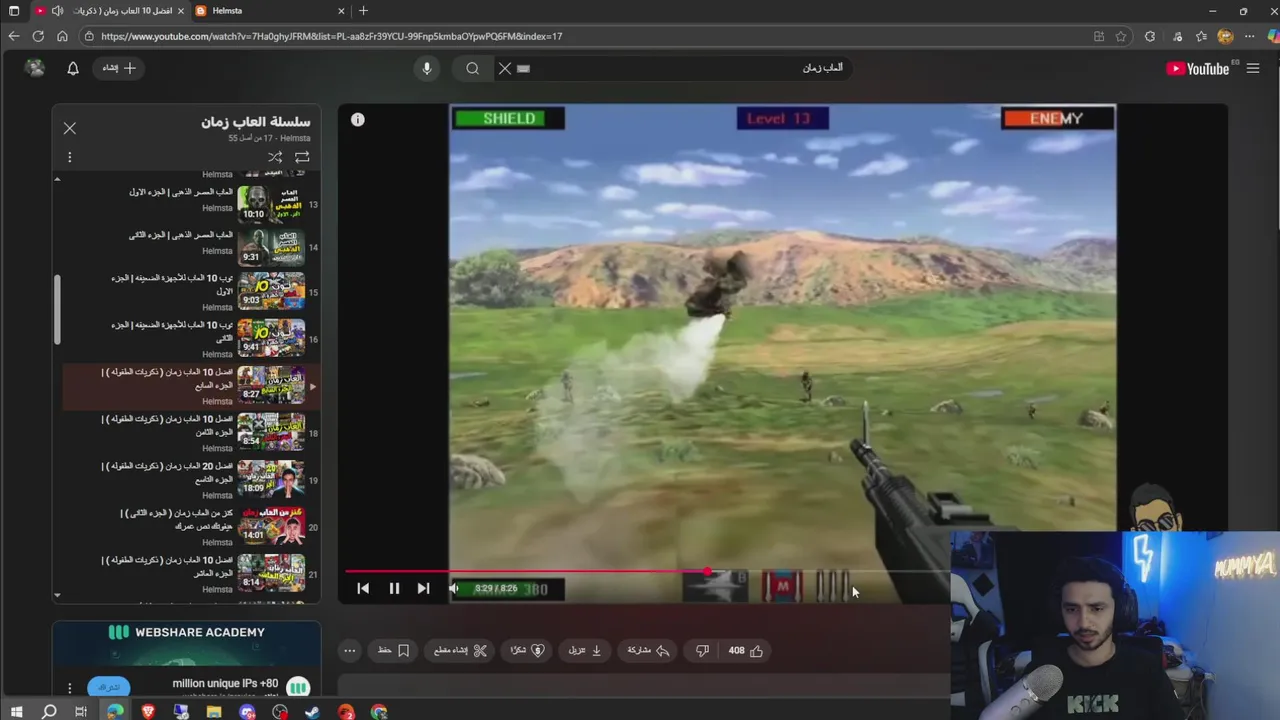This screenshot has width=1280, height=720.
Task: Close the YouTube video tab
Action: pos(180,11)
